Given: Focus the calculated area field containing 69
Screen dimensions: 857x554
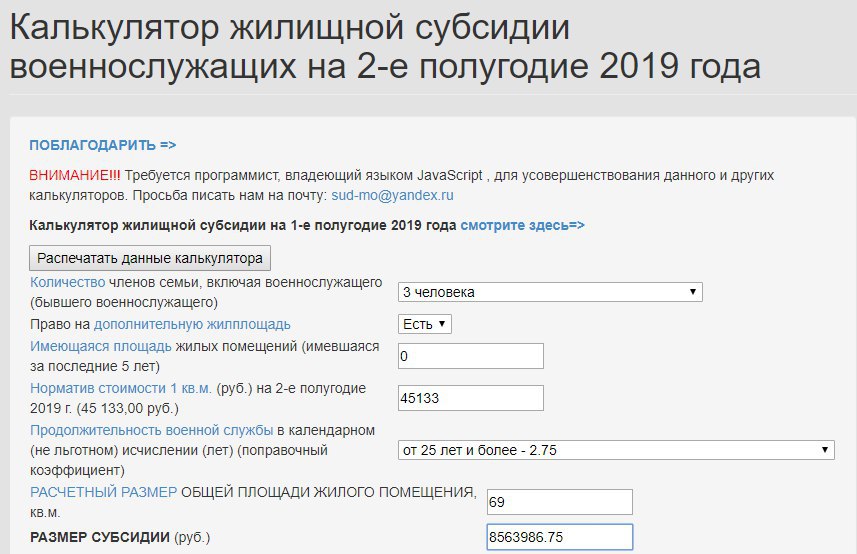Looking at the screenshot, I should click(560, 502).
